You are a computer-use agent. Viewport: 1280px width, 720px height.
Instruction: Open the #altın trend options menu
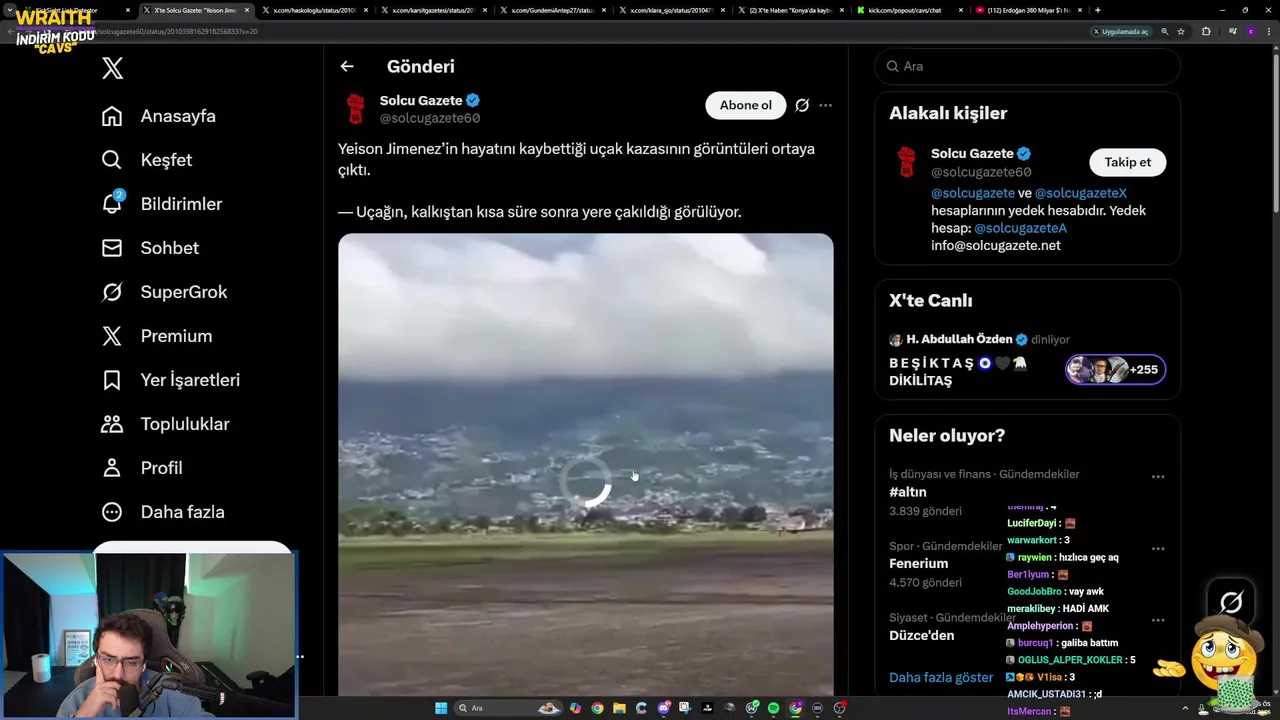1158,477
